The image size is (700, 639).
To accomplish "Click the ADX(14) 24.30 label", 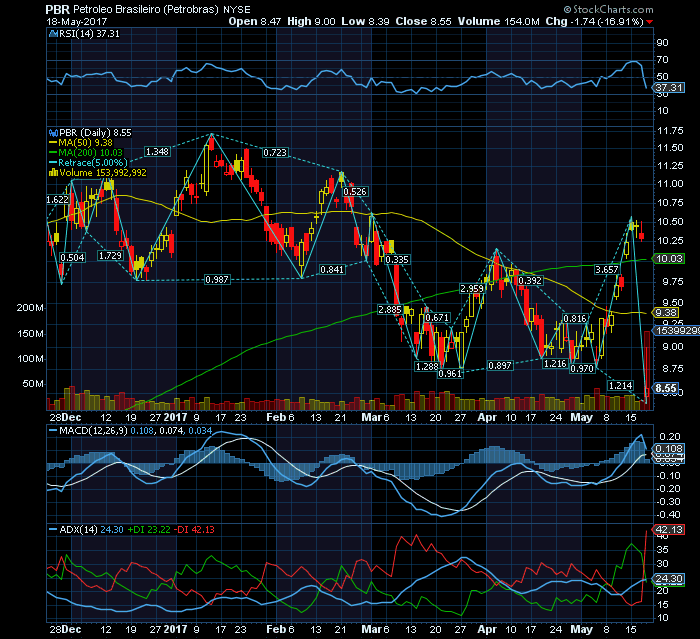I will (x=91, y=530).
